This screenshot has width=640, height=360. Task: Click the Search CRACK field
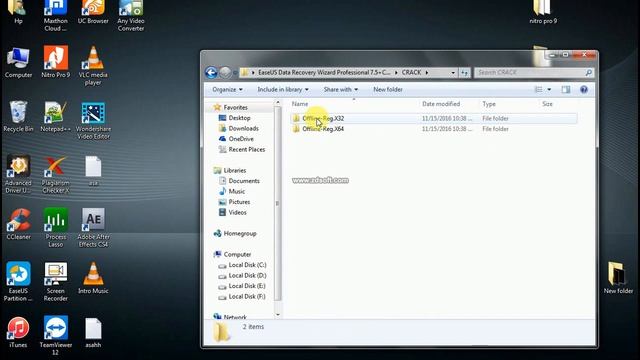[534, 73]
